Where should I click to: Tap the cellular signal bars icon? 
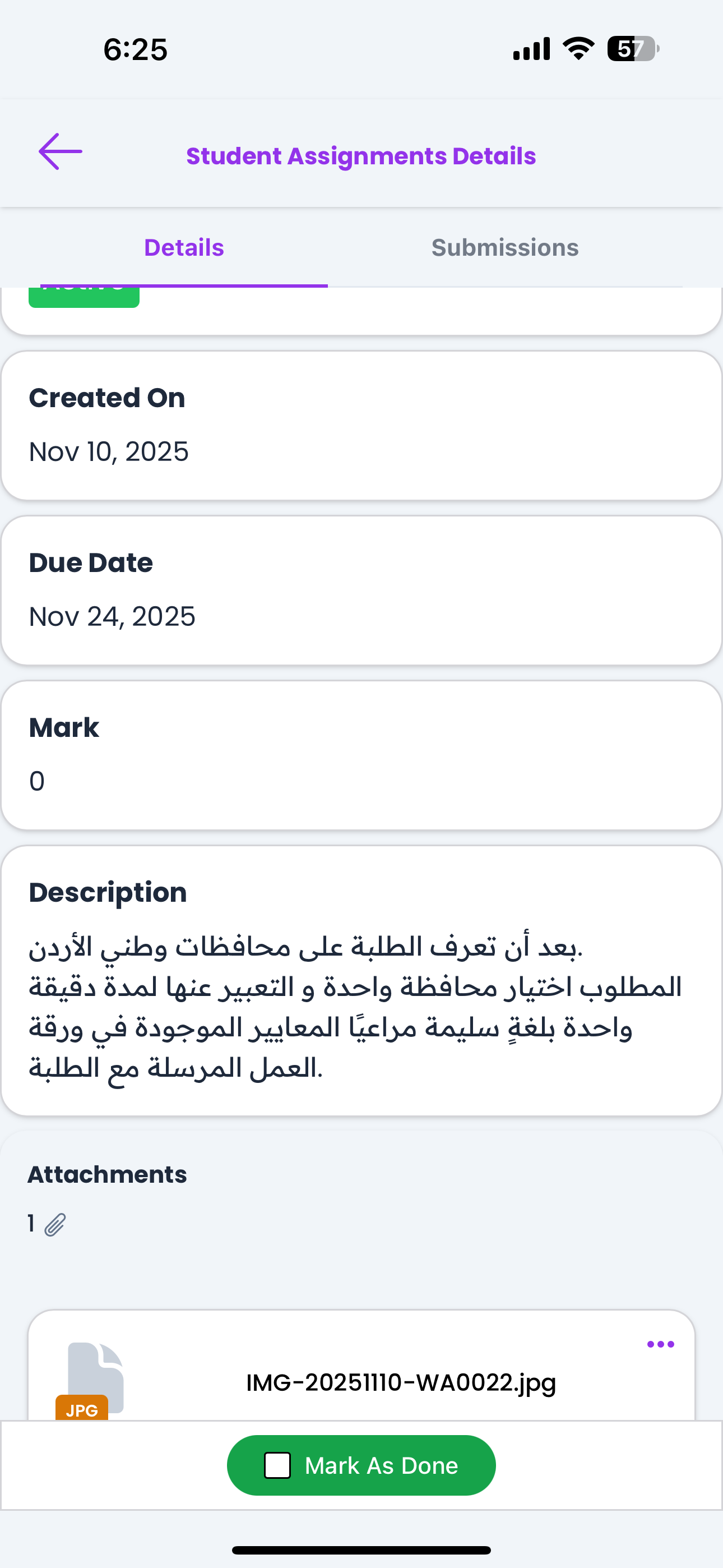(x=531, y=49)
